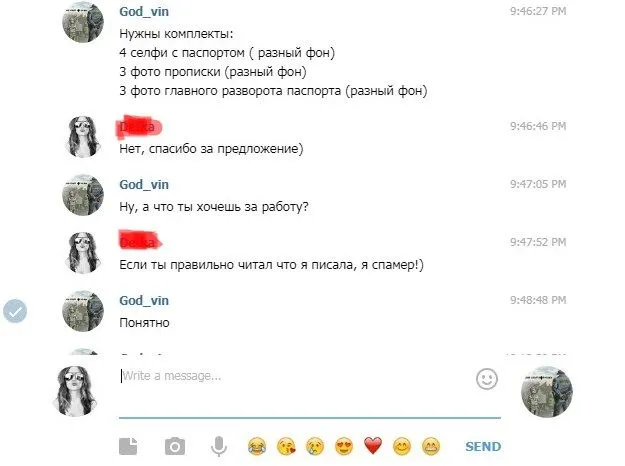The width and height of the screenshot is (625, 466).
Task: Click the SEND button
Action: [483, 446]
